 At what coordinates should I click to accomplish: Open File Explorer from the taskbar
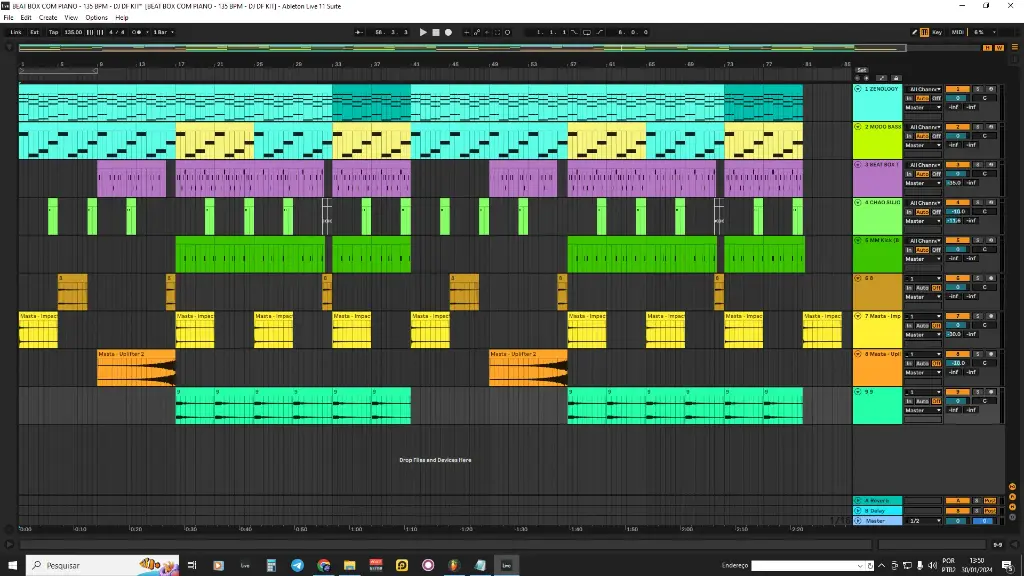coord(349,565)
